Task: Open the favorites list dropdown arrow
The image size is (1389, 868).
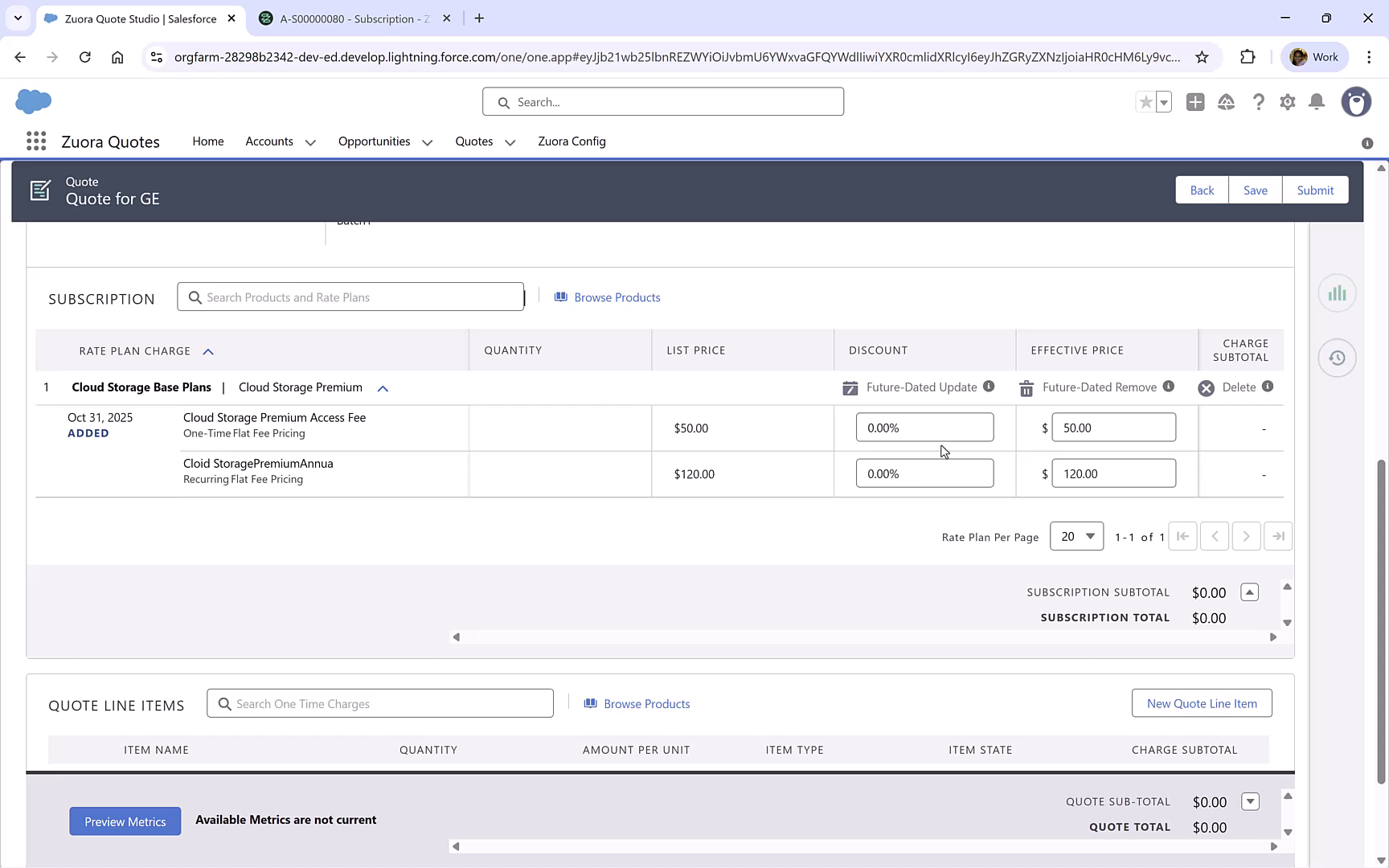Action: coord(1162,102)
